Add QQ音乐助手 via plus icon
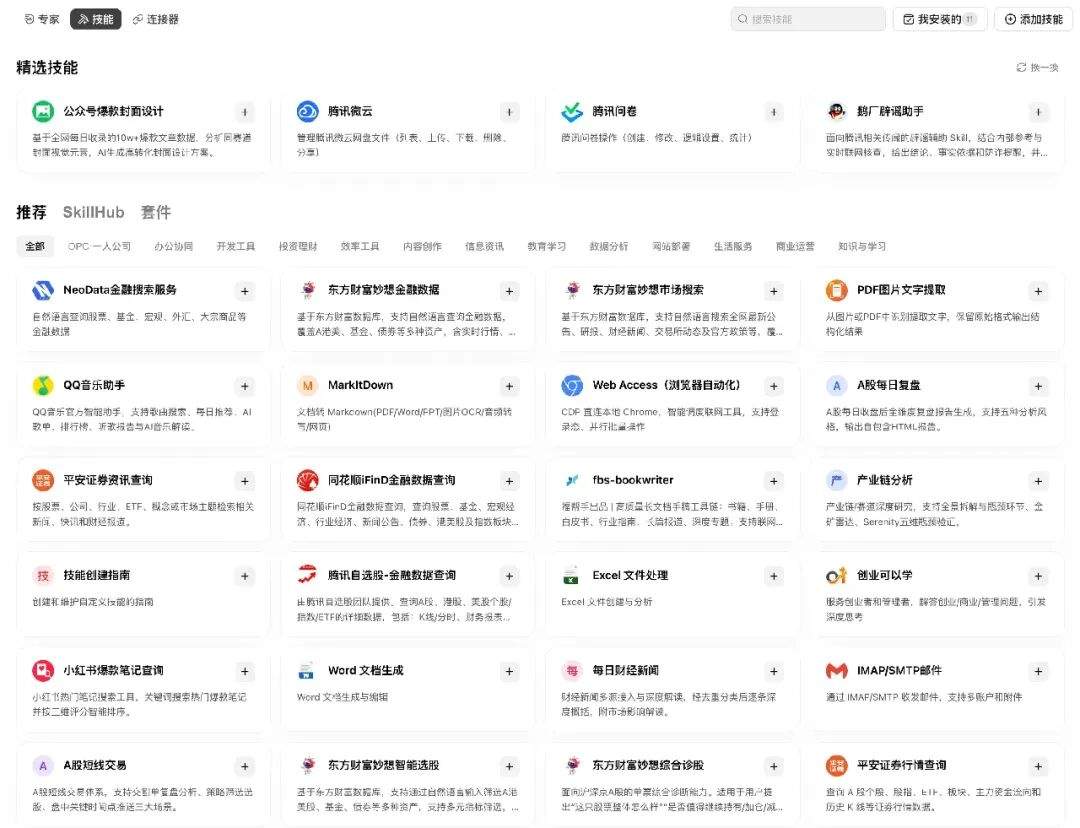Image resolution: width=1080 pixels, height=828 pixels. (x=245, y=386)
